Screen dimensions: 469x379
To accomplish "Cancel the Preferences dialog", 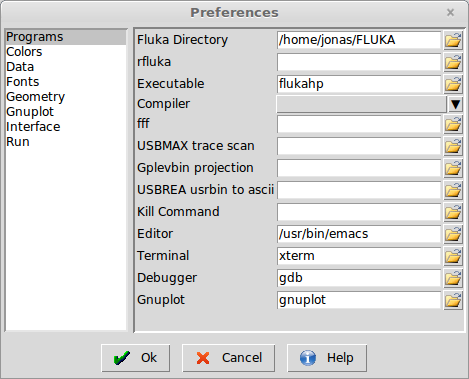I will 229,358.
